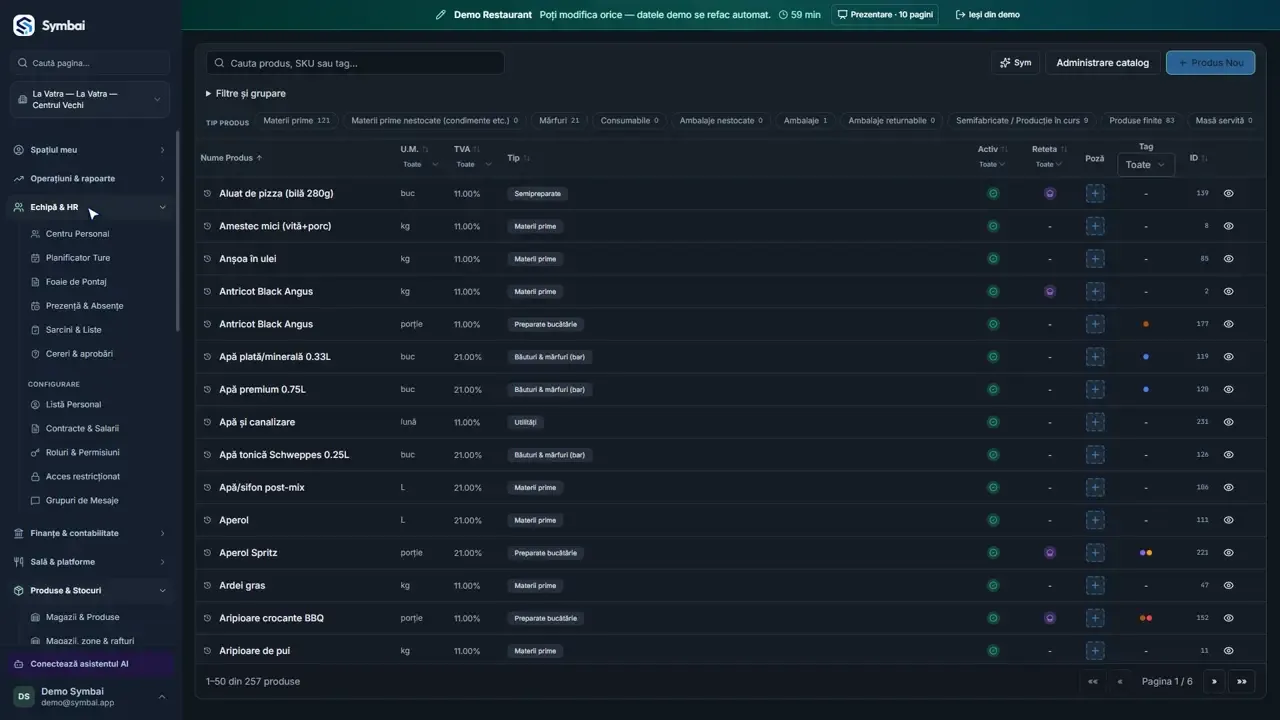Go to the next page of products
This screenshot has width=1280, height=720.
1214,682
